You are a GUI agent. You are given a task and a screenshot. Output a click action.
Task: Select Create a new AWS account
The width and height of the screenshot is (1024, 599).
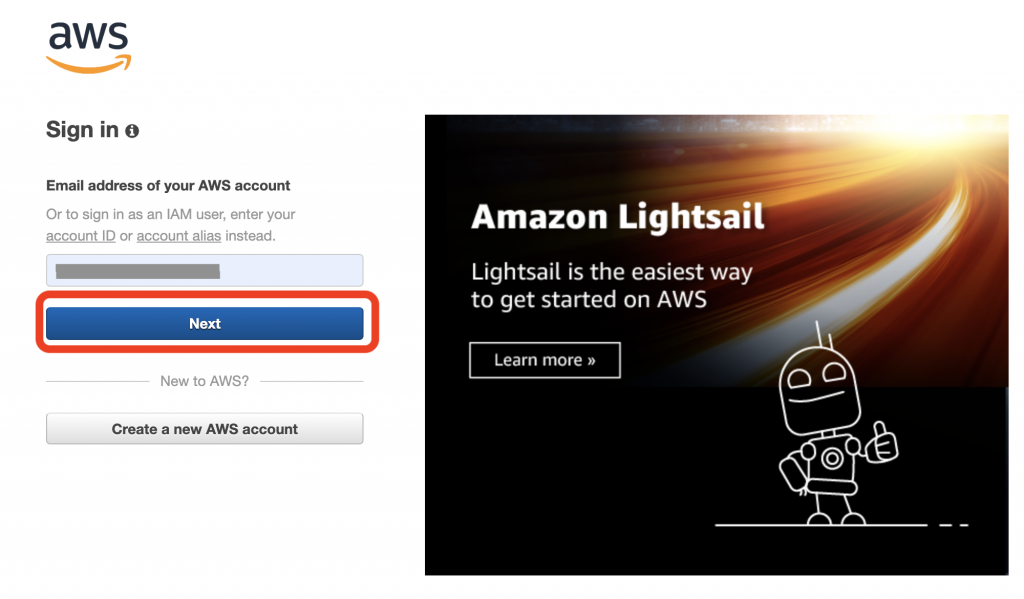click(204, 429)
